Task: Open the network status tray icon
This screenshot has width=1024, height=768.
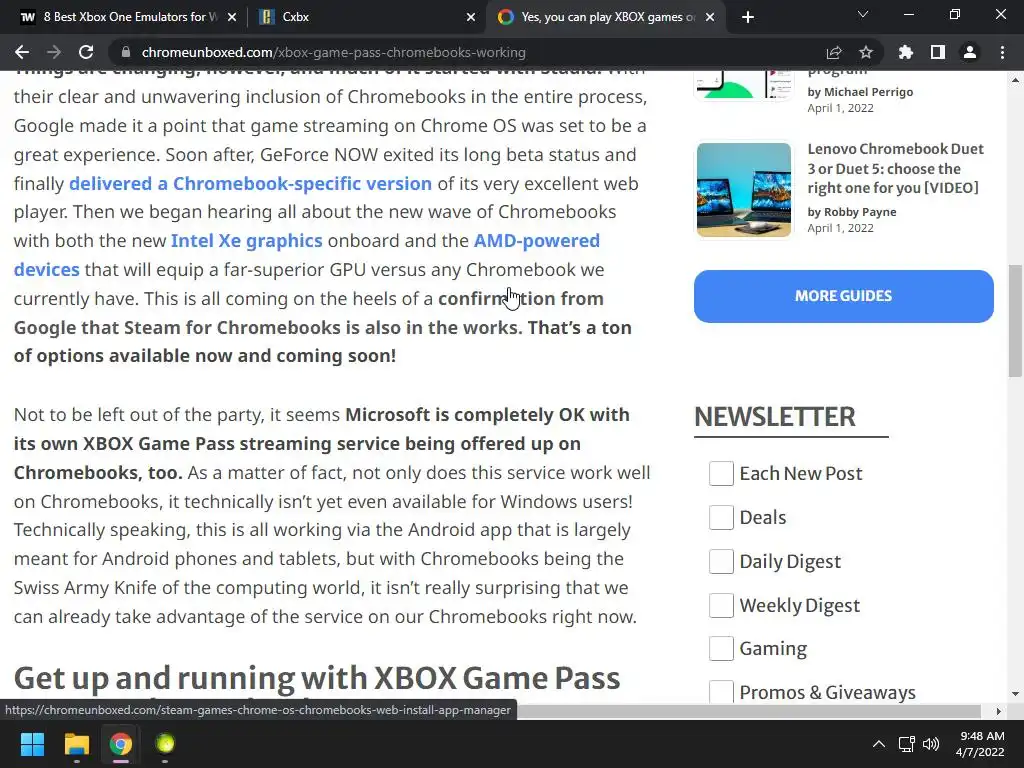Action: tap(906, 744)
